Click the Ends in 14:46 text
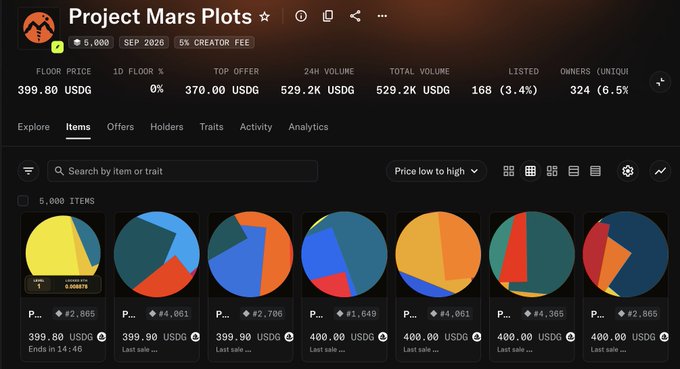 55,349
